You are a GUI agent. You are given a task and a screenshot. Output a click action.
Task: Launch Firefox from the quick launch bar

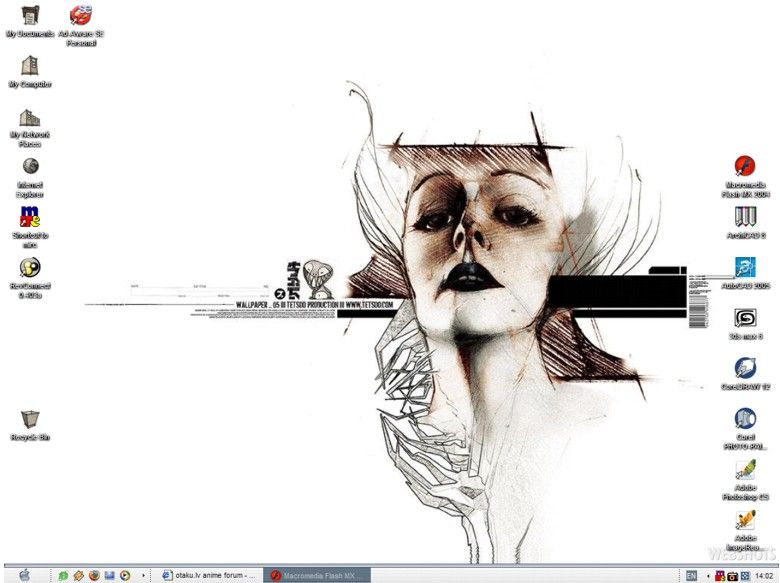[94, 576]
